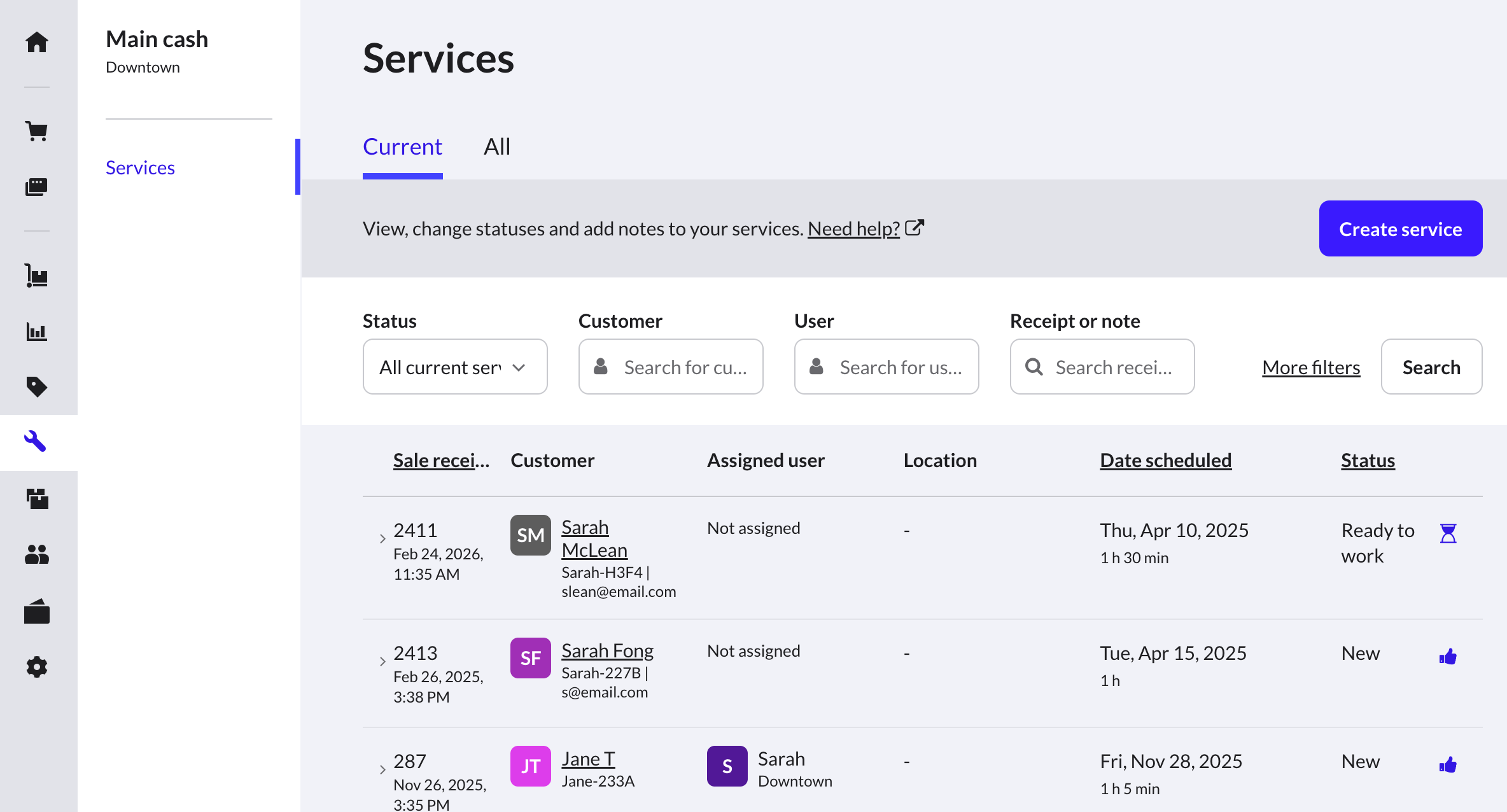Screen dimensions: 1507x812
Task: Go to Home via house icon
Action: pos(37,42)
